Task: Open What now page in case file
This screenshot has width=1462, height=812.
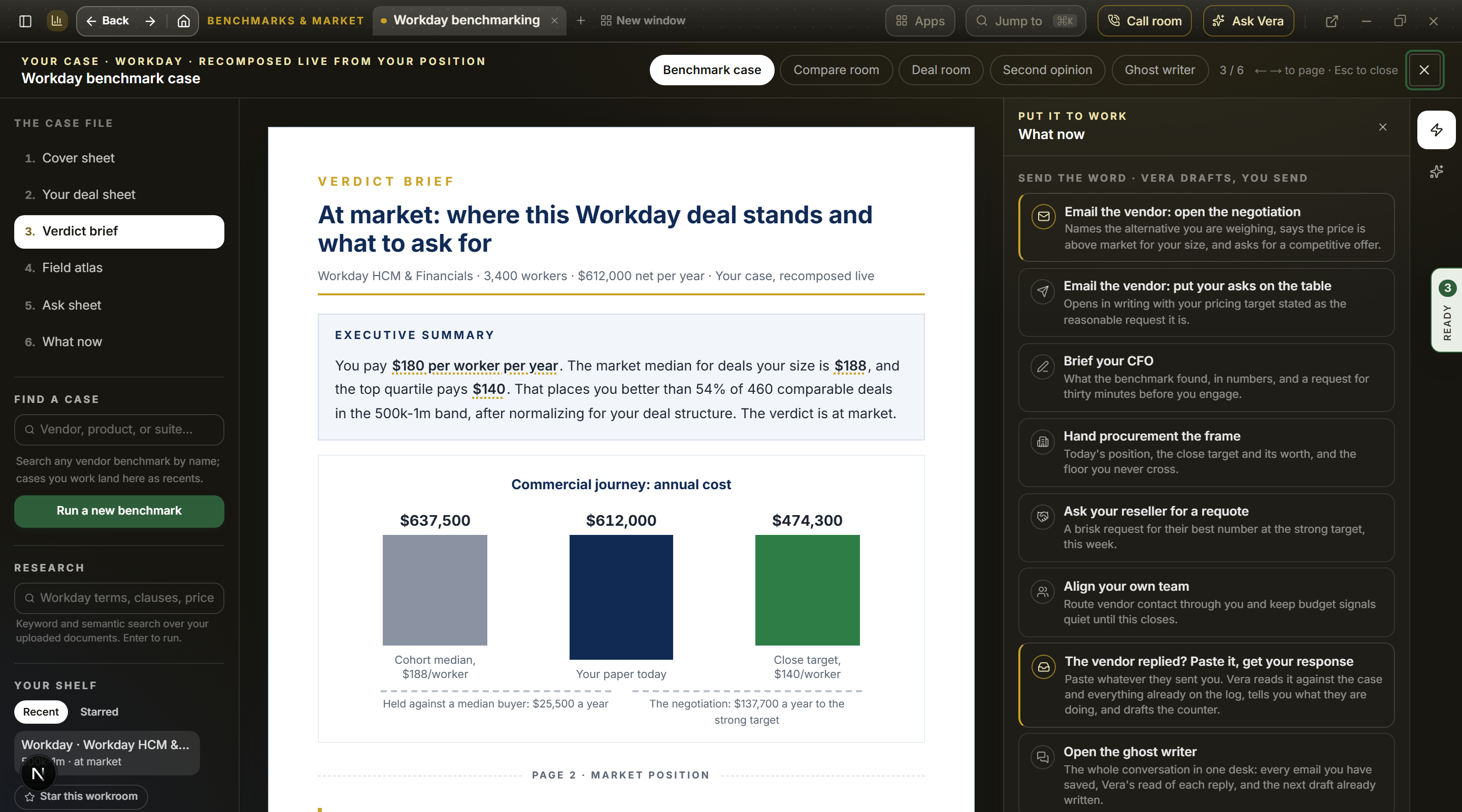Action: pos(119,342)
